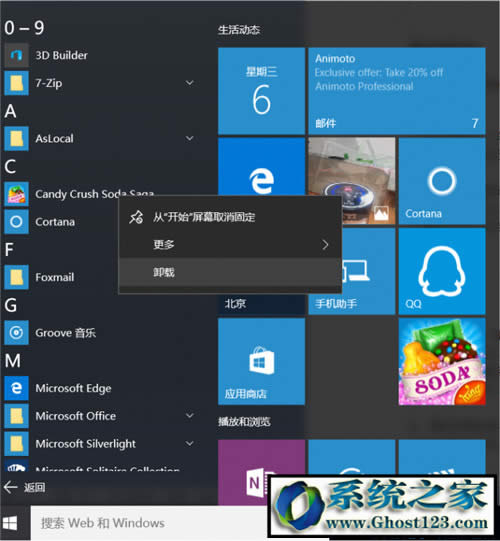This screenshot has width=500, height=541.
Task: Open the 更多 submenu arrow
Action: pyautogui.click(x=325, y=245)
